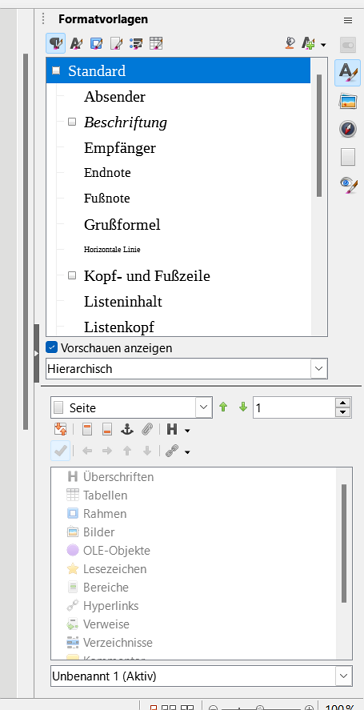Show page styles list
This screenshot has width=364, height=710.
[116, 43]
